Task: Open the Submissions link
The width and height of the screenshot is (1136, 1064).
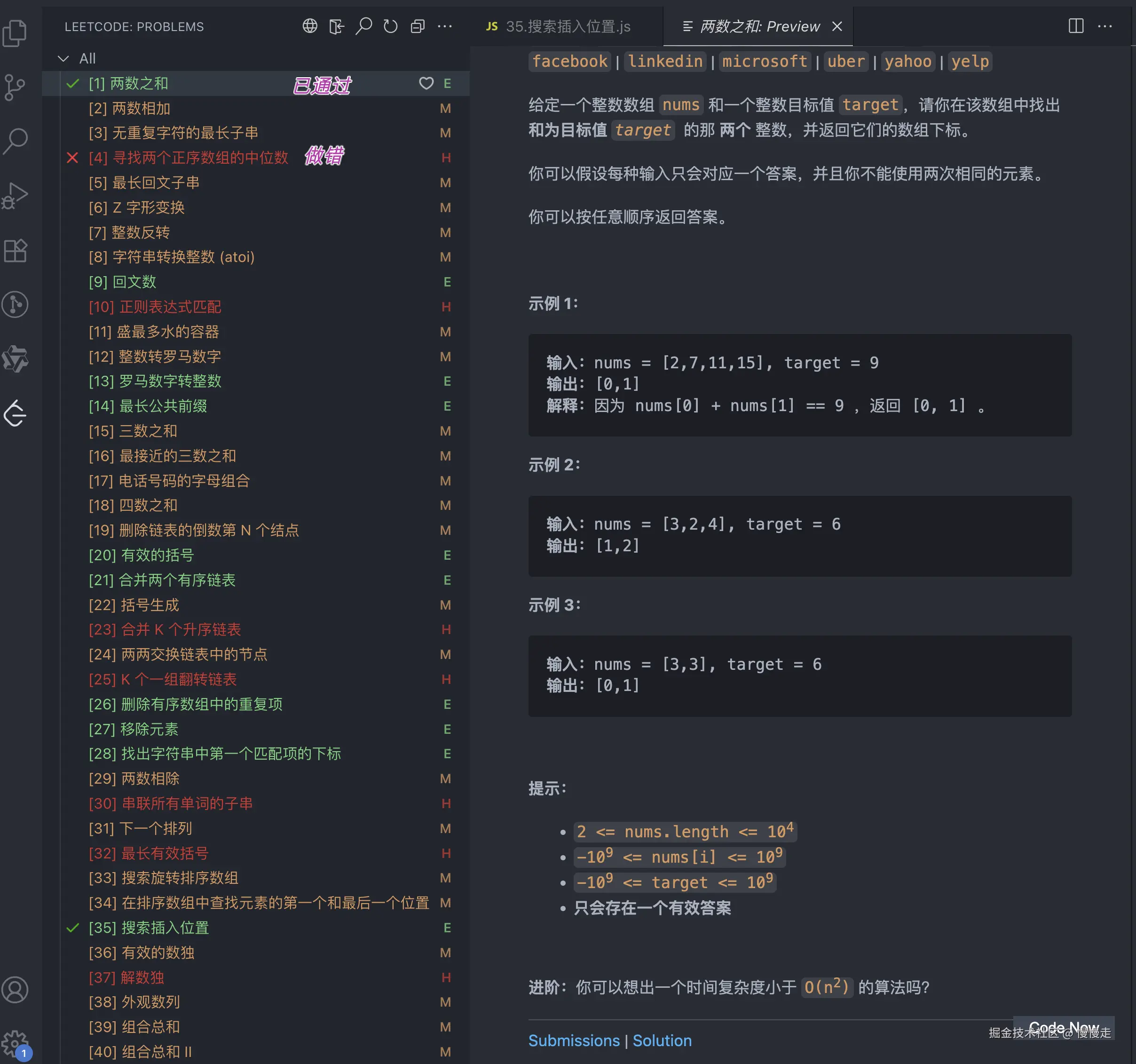Action: tap(574, 1040)
